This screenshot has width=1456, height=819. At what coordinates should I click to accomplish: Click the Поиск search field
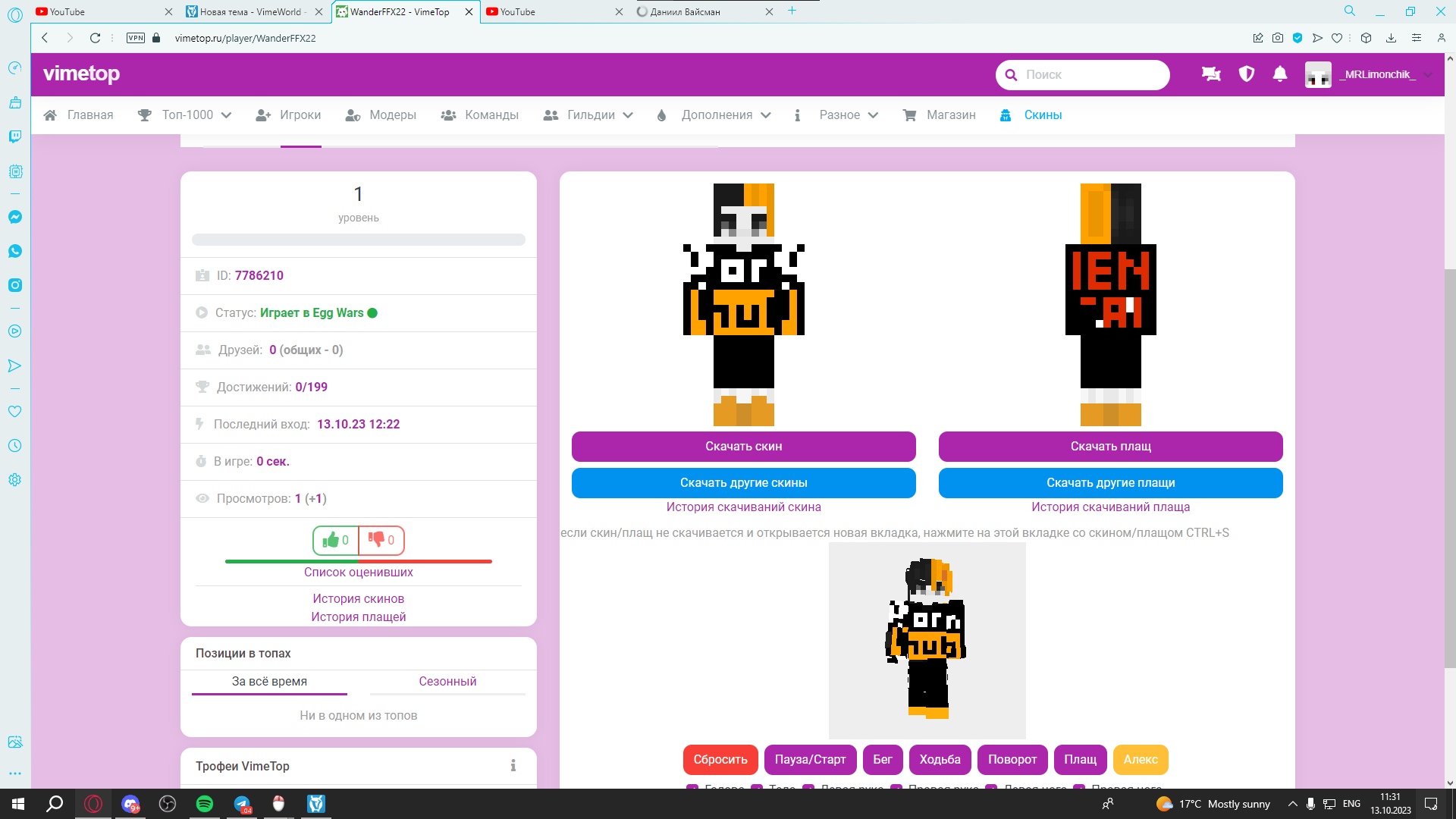pos(1092,74)
